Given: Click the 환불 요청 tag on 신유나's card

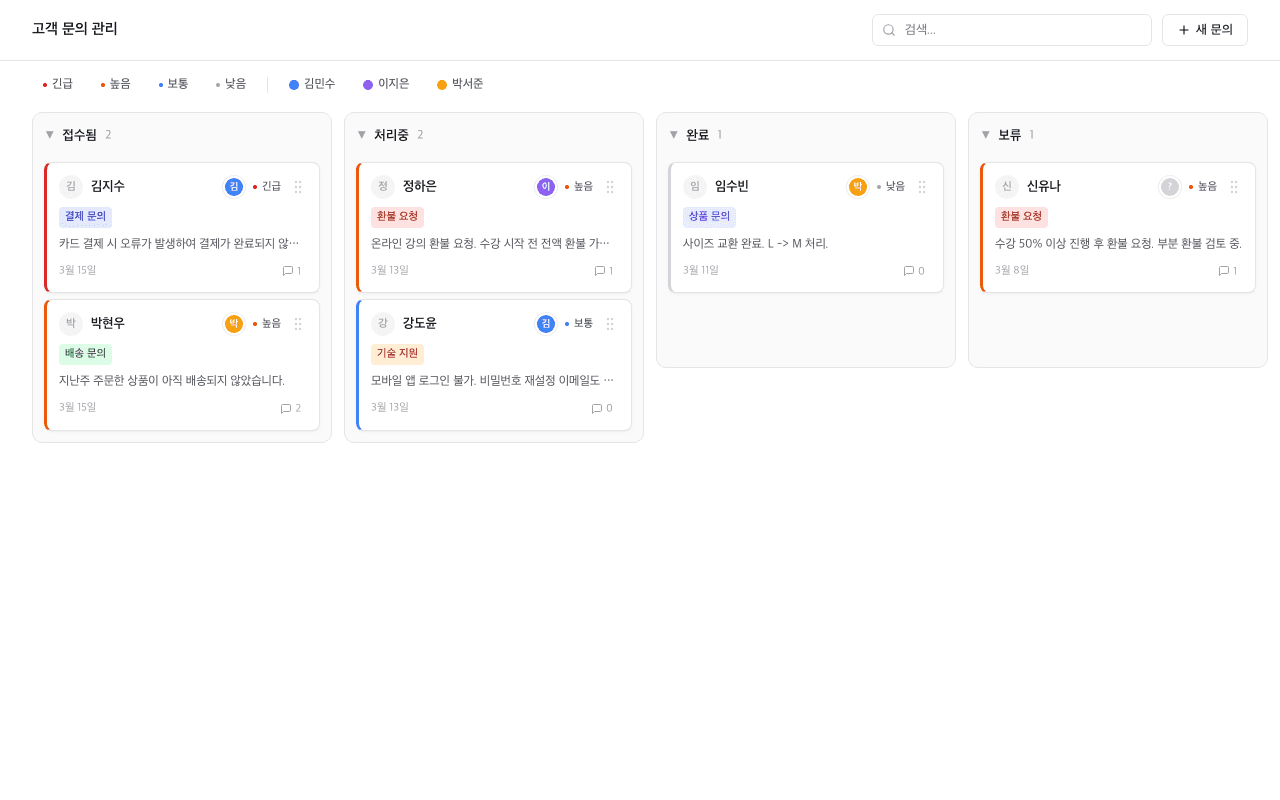Looking at the screenshot, I should click(1022, 216).
